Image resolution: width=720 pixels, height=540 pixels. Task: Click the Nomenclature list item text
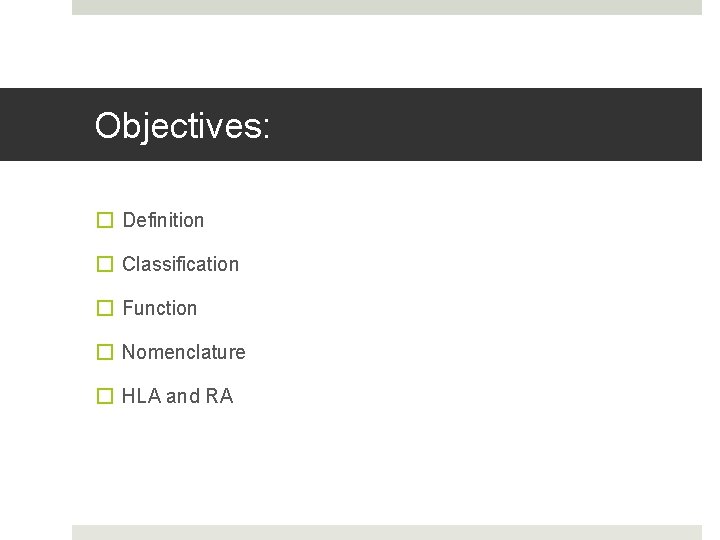point(183,352)
